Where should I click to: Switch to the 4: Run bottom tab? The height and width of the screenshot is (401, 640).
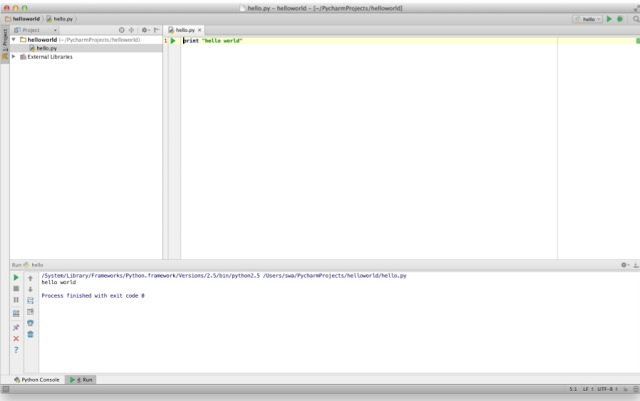(x=81, y=380)
